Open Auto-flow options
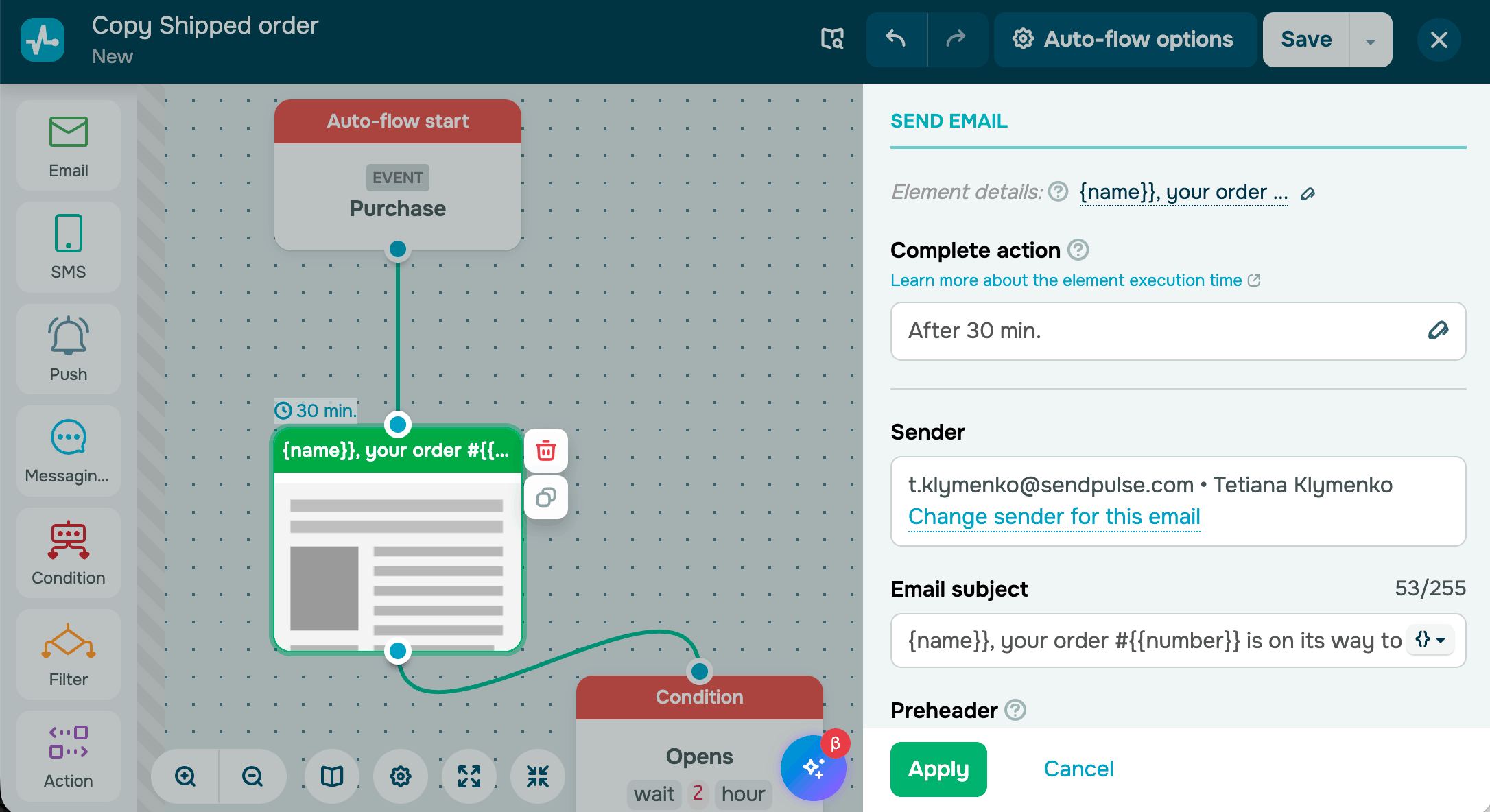Screen dimensions: 1490x812 (x=1124, y=39)
